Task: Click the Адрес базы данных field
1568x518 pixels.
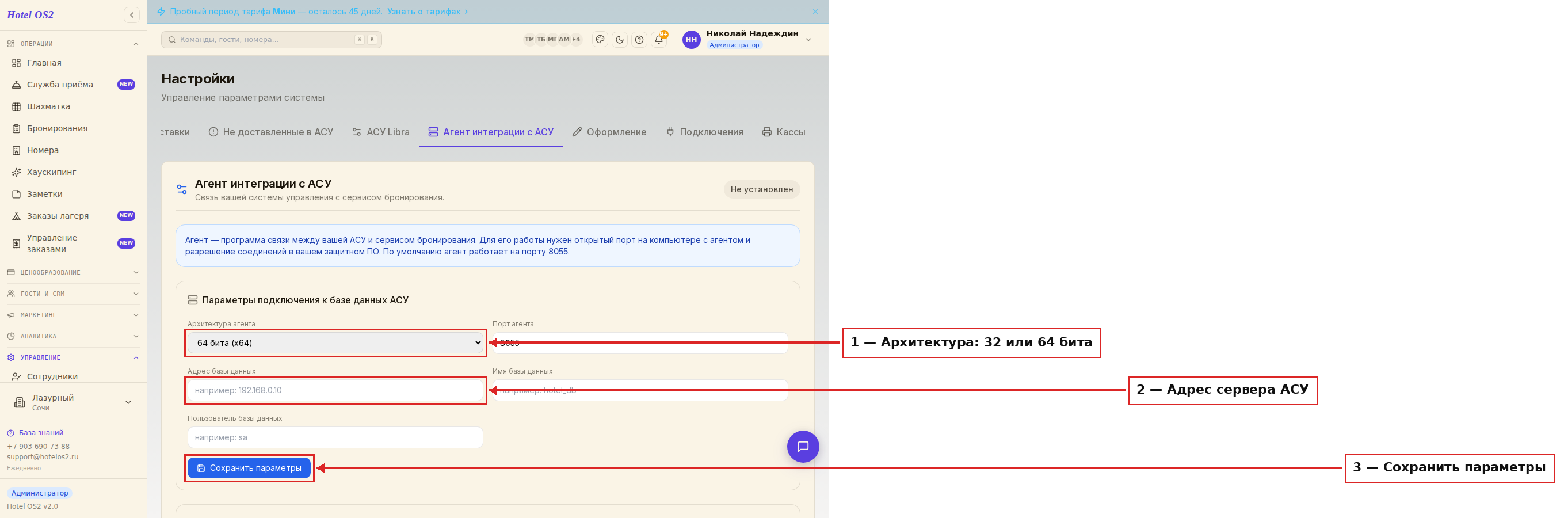Action: (x=335, y=390)
